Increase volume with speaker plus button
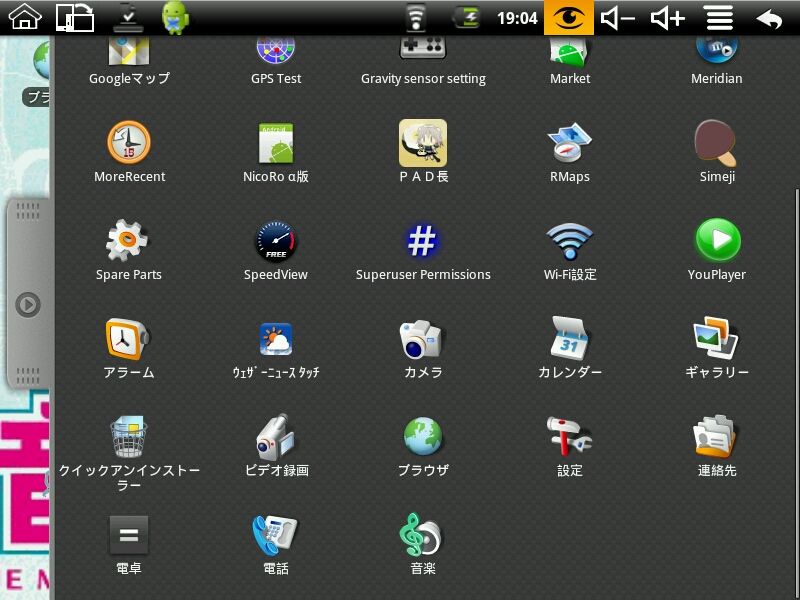 coord(668,18)
